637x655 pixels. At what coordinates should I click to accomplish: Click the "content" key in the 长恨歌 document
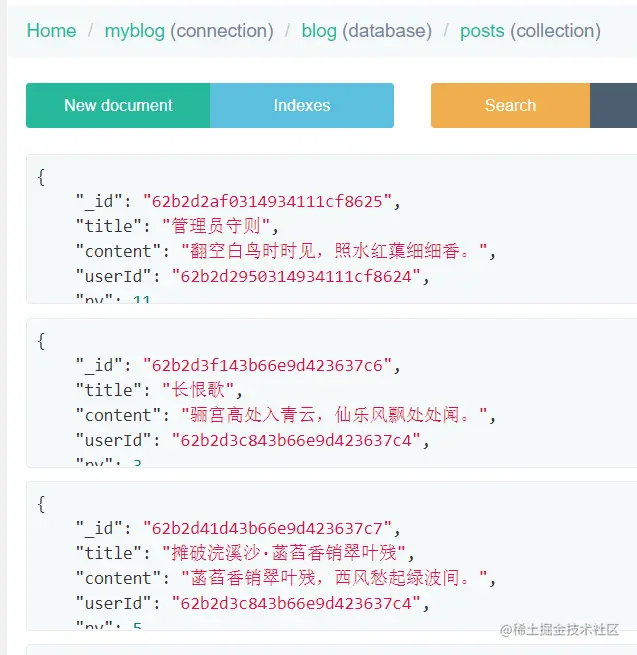[x=118, y=415]
